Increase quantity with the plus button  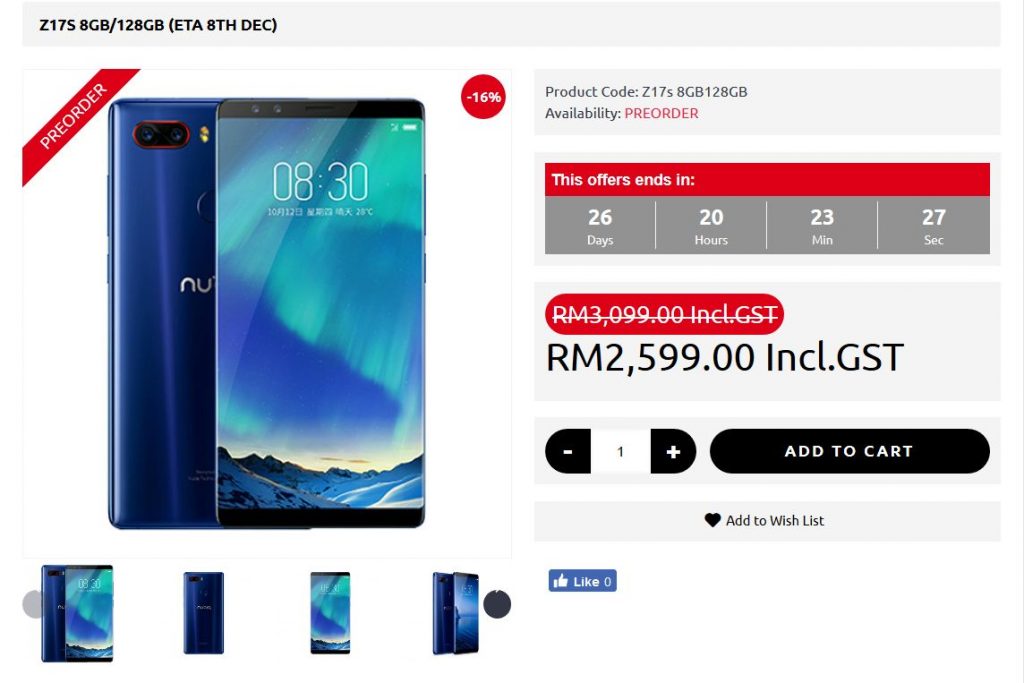(x=673, y=451)
